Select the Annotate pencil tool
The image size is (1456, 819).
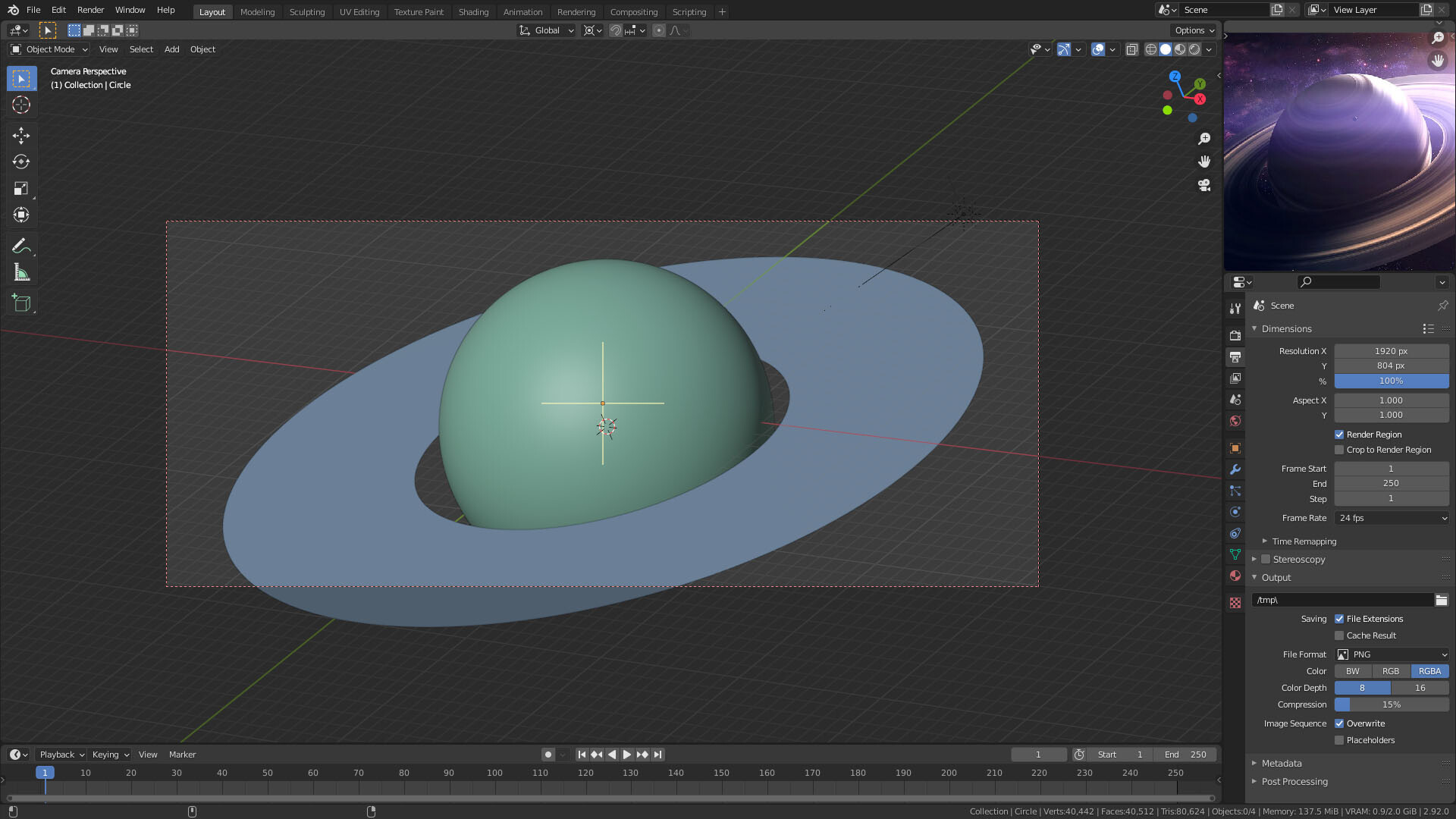(21, 246)
